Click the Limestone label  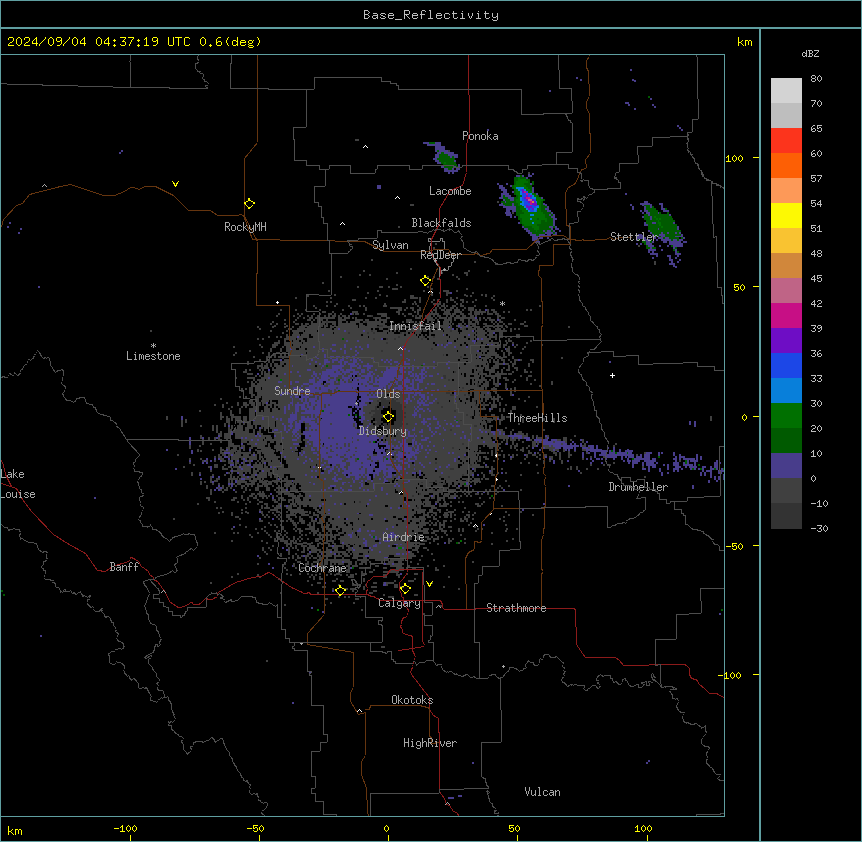[x=153, y=356]
